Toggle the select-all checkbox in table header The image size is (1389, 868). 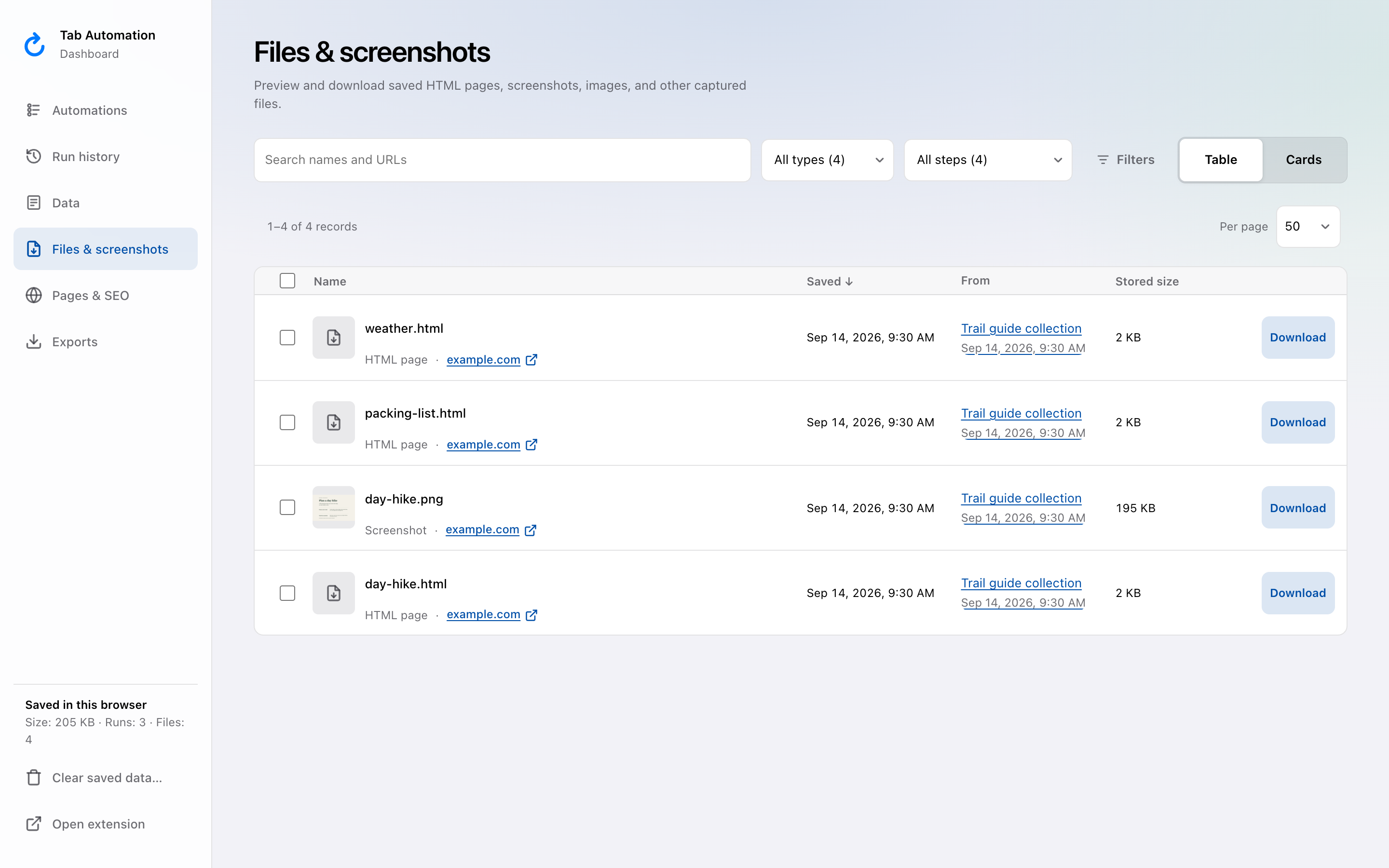pos(287,281)
